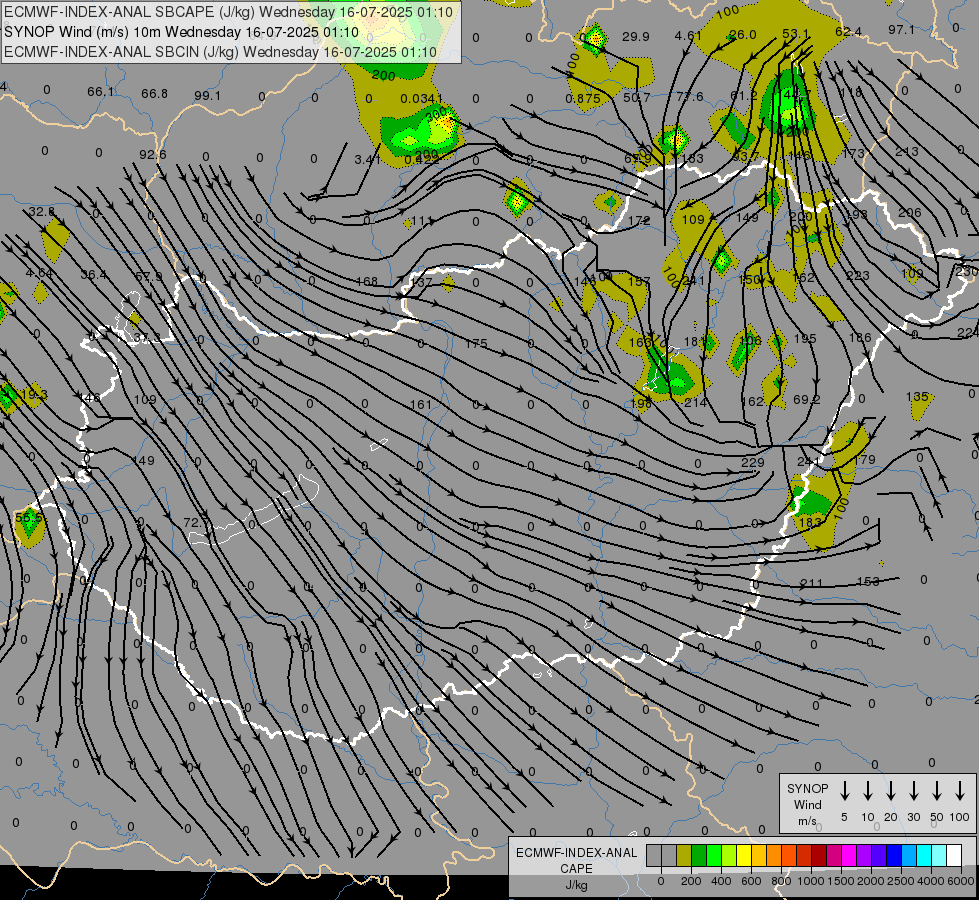Click the map value '3.41'

367,160
